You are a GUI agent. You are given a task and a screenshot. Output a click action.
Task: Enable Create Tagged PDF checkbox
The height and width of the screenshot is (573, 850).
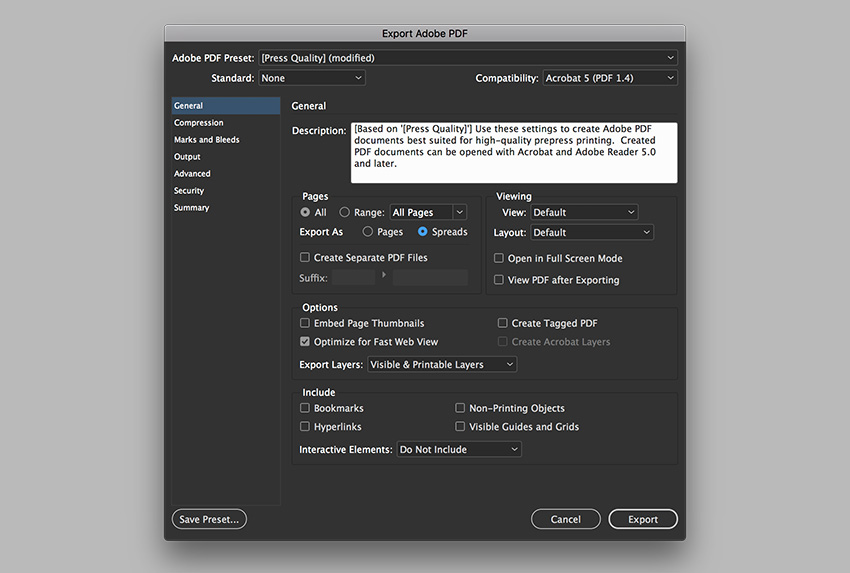coord(503,323)
